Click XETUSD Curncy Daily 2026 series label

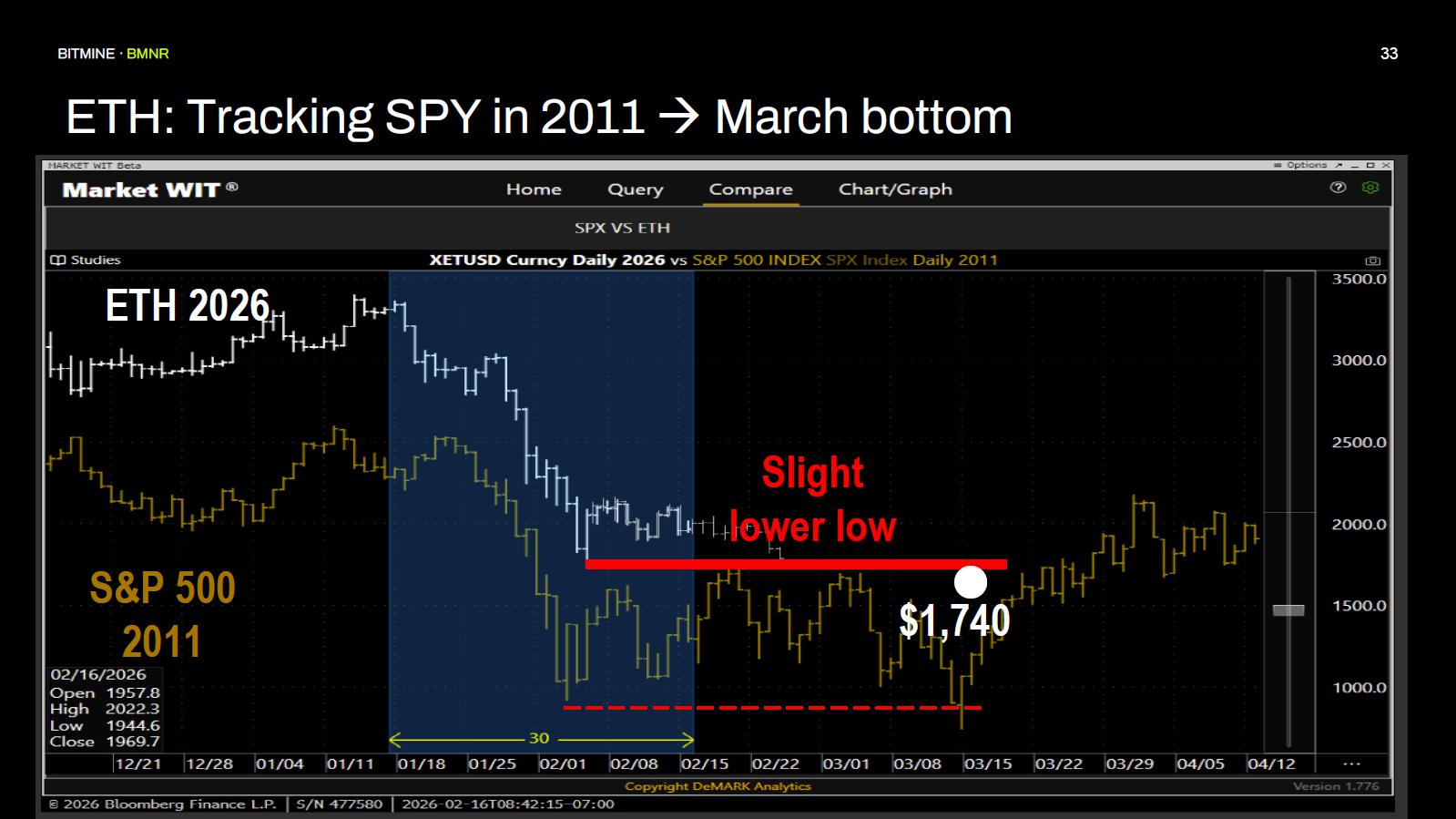click(x=547, y=260)
